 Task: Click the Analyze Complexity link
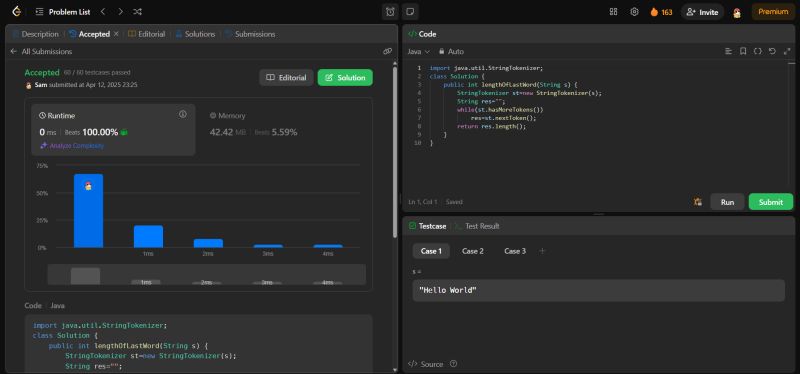point(72,146)
